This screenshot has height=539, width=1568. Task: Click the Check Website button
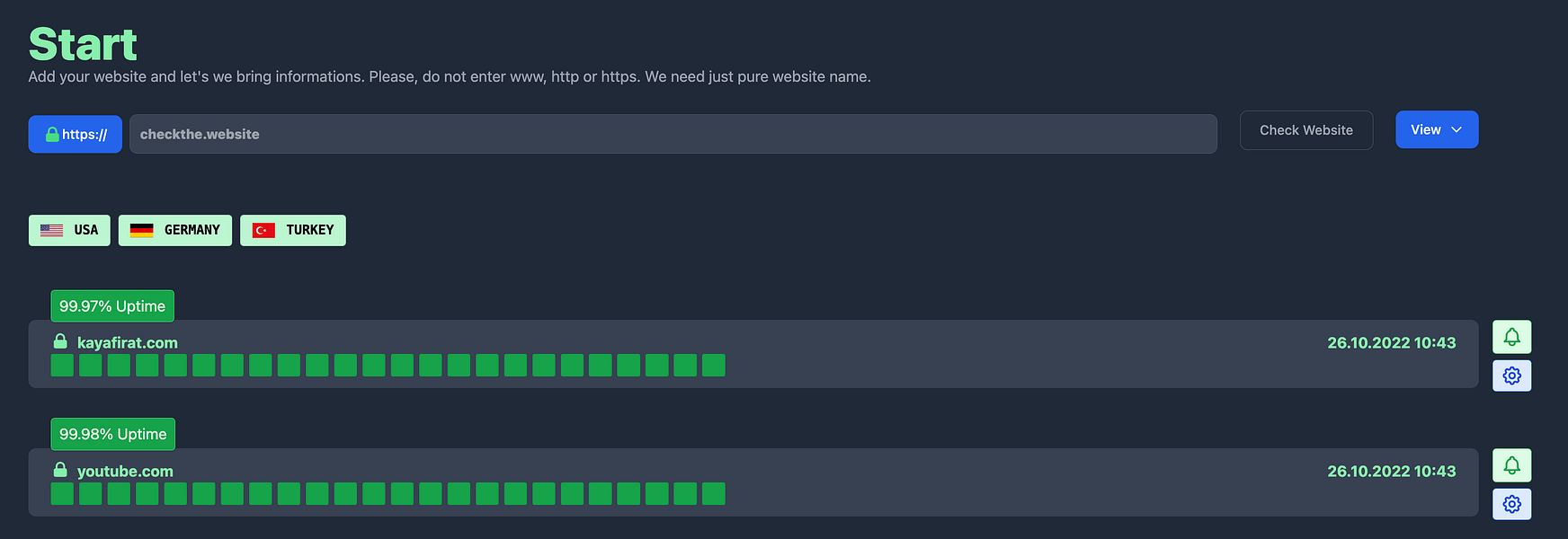click(x=1306, y=130)
